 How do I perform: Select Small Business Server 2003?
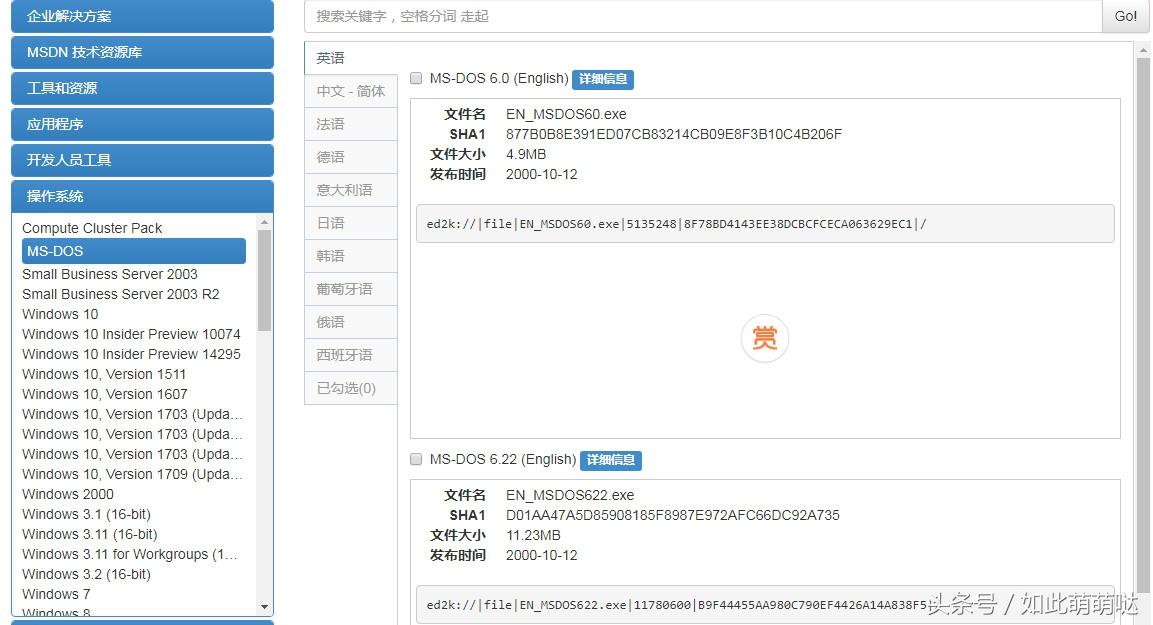pyautogui.click(x=110, y=274)
